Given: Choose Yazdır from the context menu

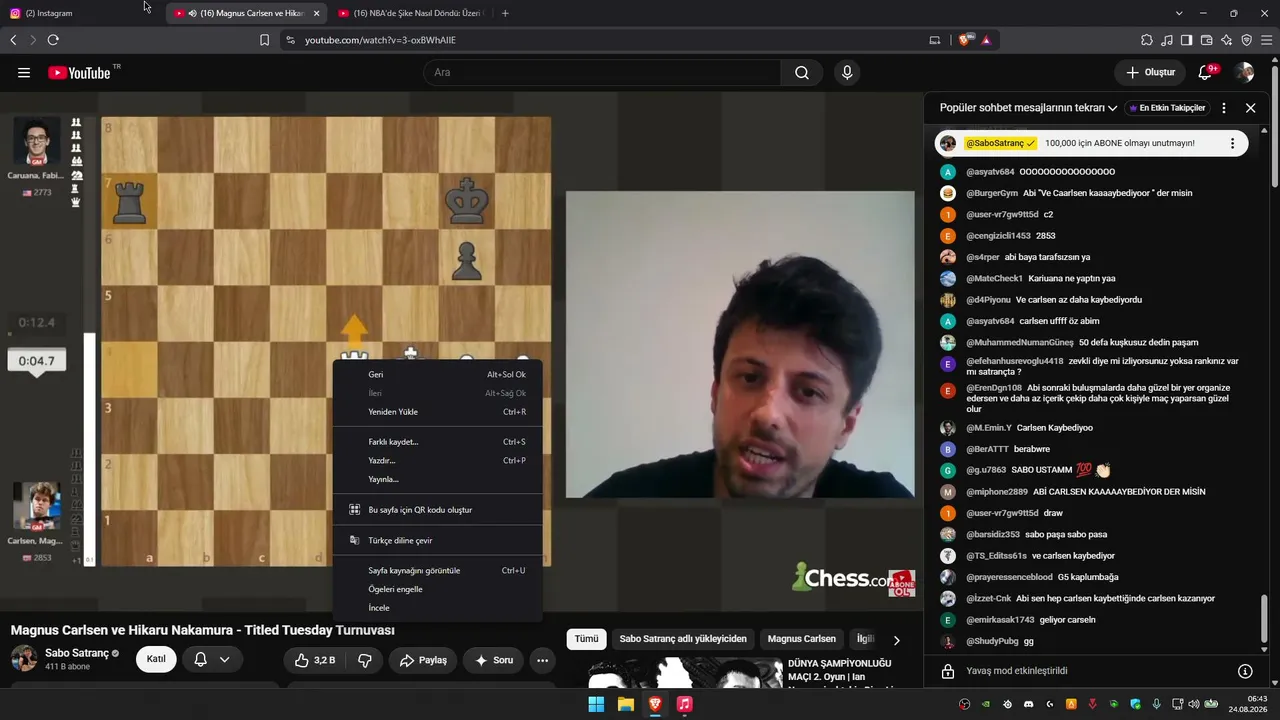Looking at the screenshot, I should (x=437, y=461).
